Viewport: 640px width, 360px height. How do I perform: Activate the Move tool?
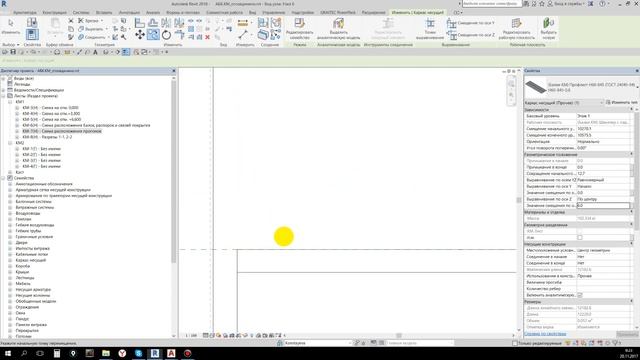coord(140,35)
